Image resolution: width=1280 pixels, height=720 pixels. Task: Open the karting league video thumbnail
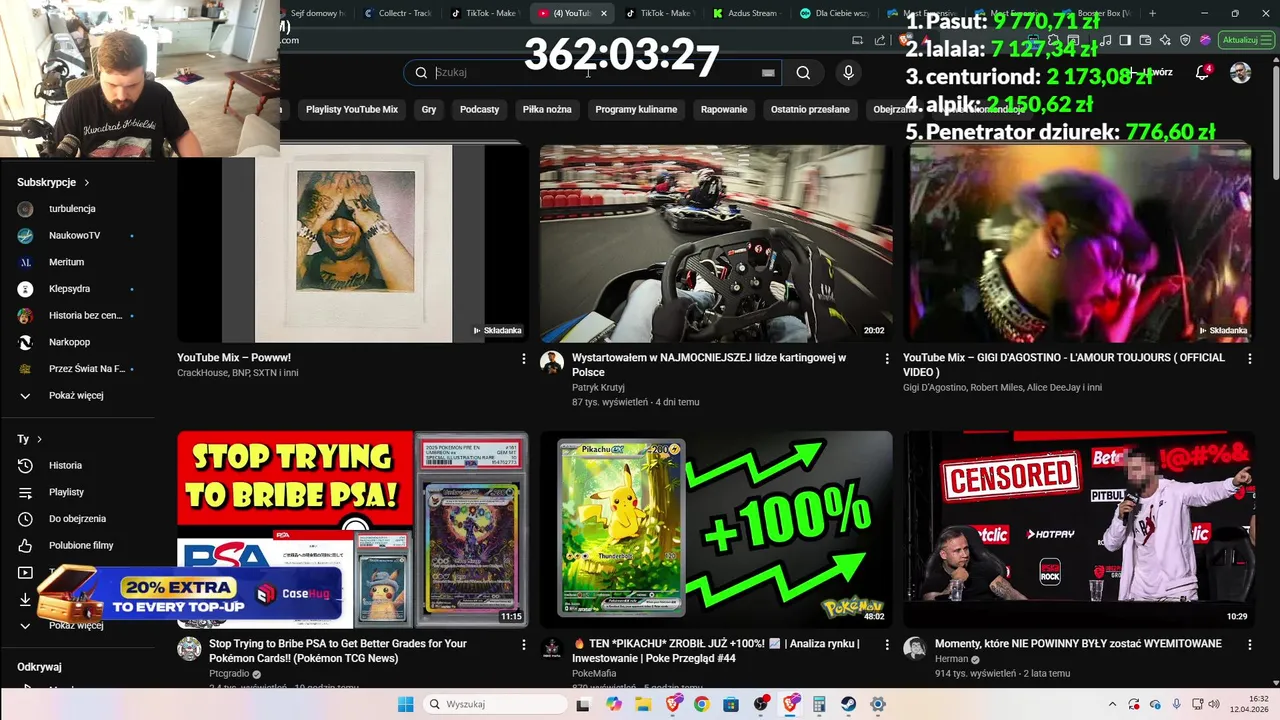[716, 243]
